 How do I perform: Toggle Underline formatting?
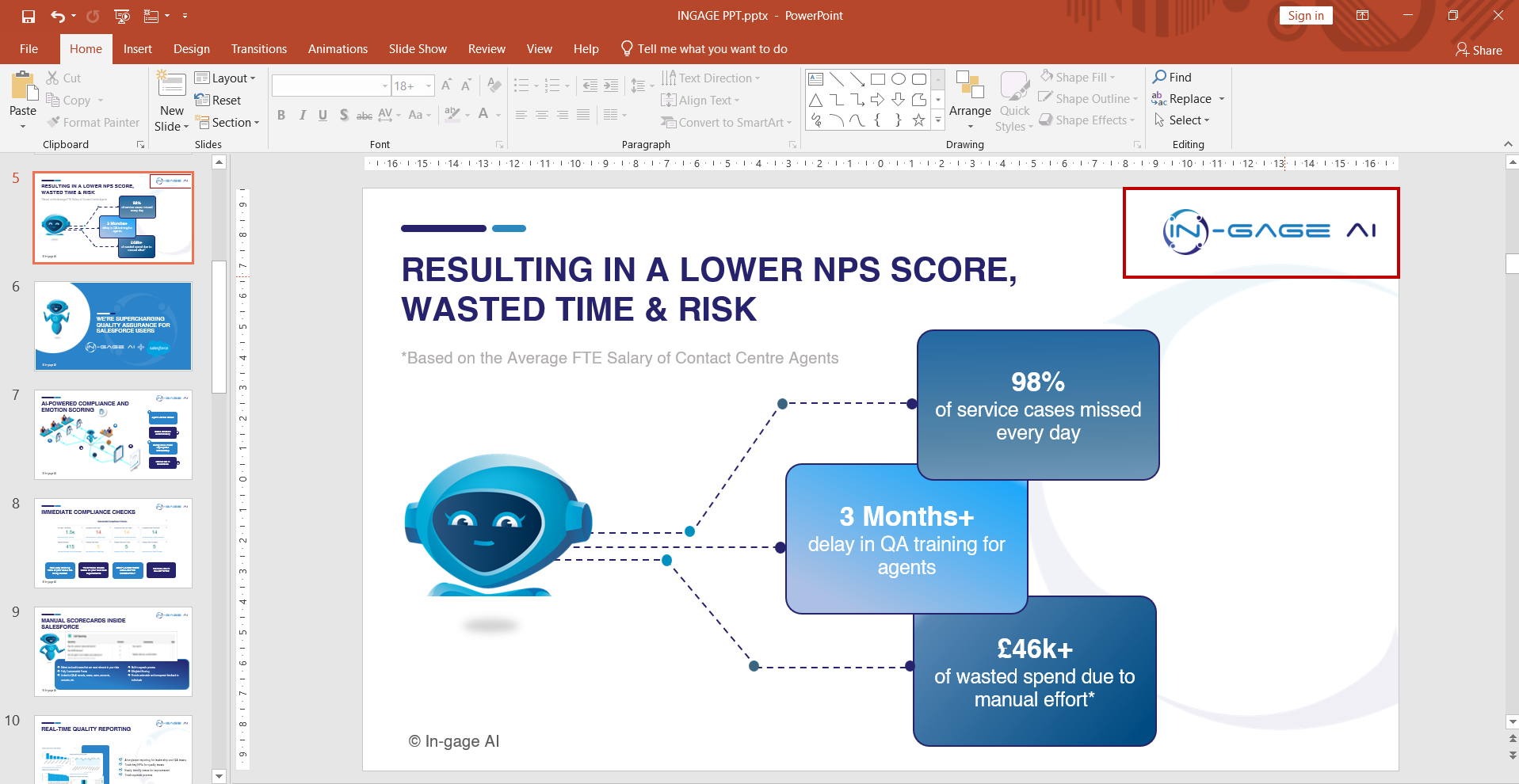pyautogui.click(x=323, y=116)
